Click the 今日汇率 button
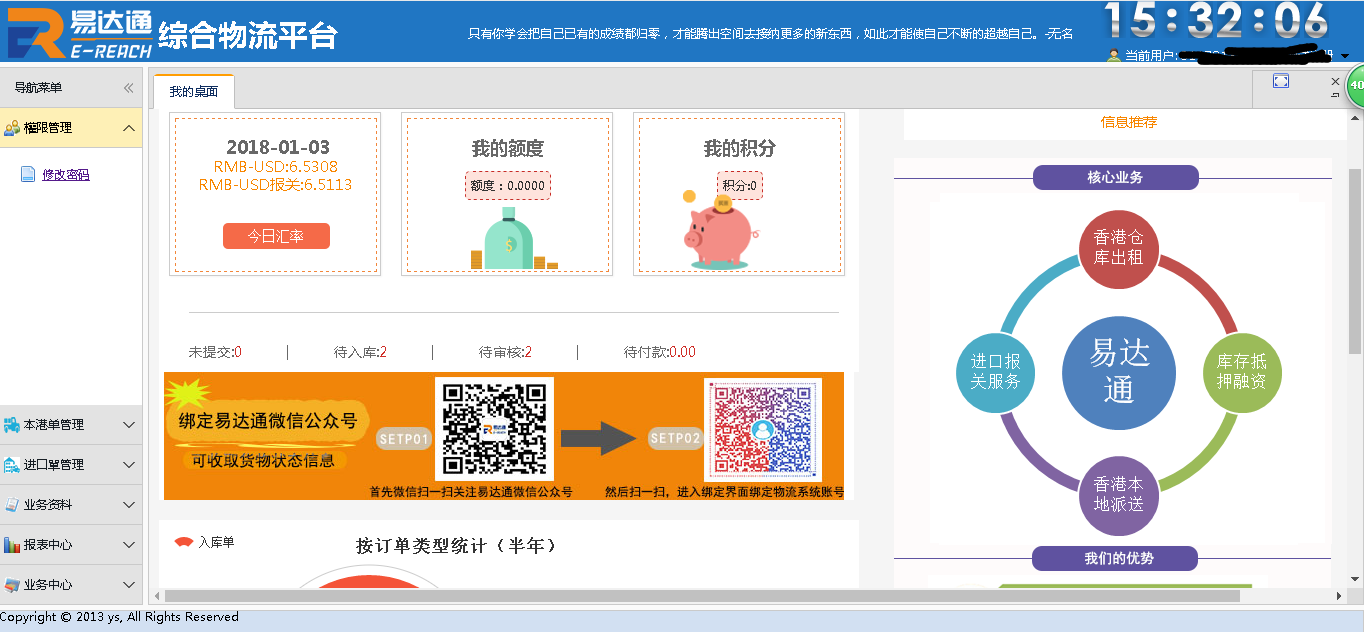 pos(276,236)
